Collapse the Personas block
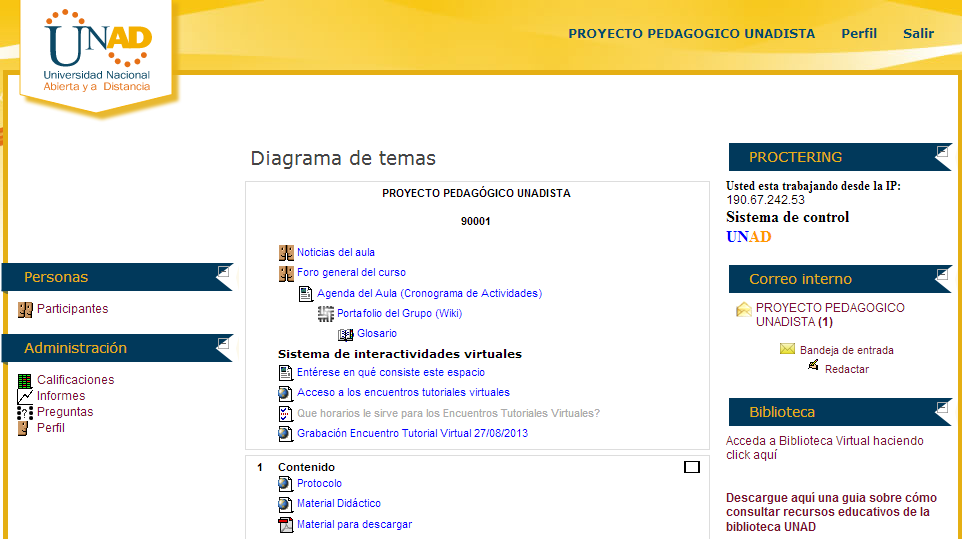The image size is (962, 539). pos(223,271)
